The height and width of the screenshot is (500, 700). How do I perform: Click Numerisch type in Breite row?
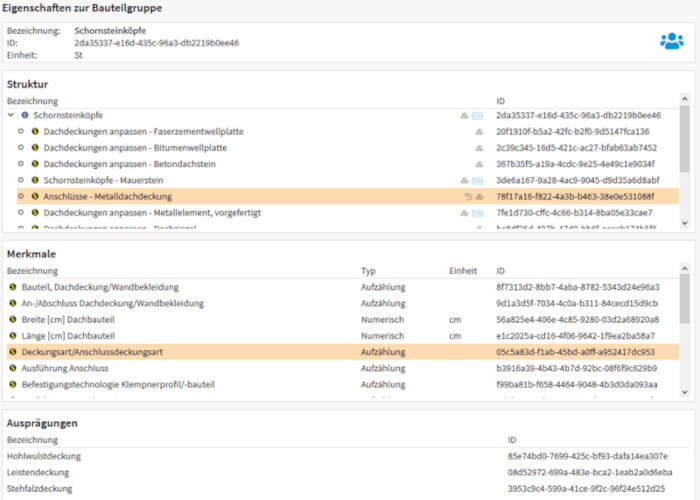pyautogui.click(x=382, y=320)
